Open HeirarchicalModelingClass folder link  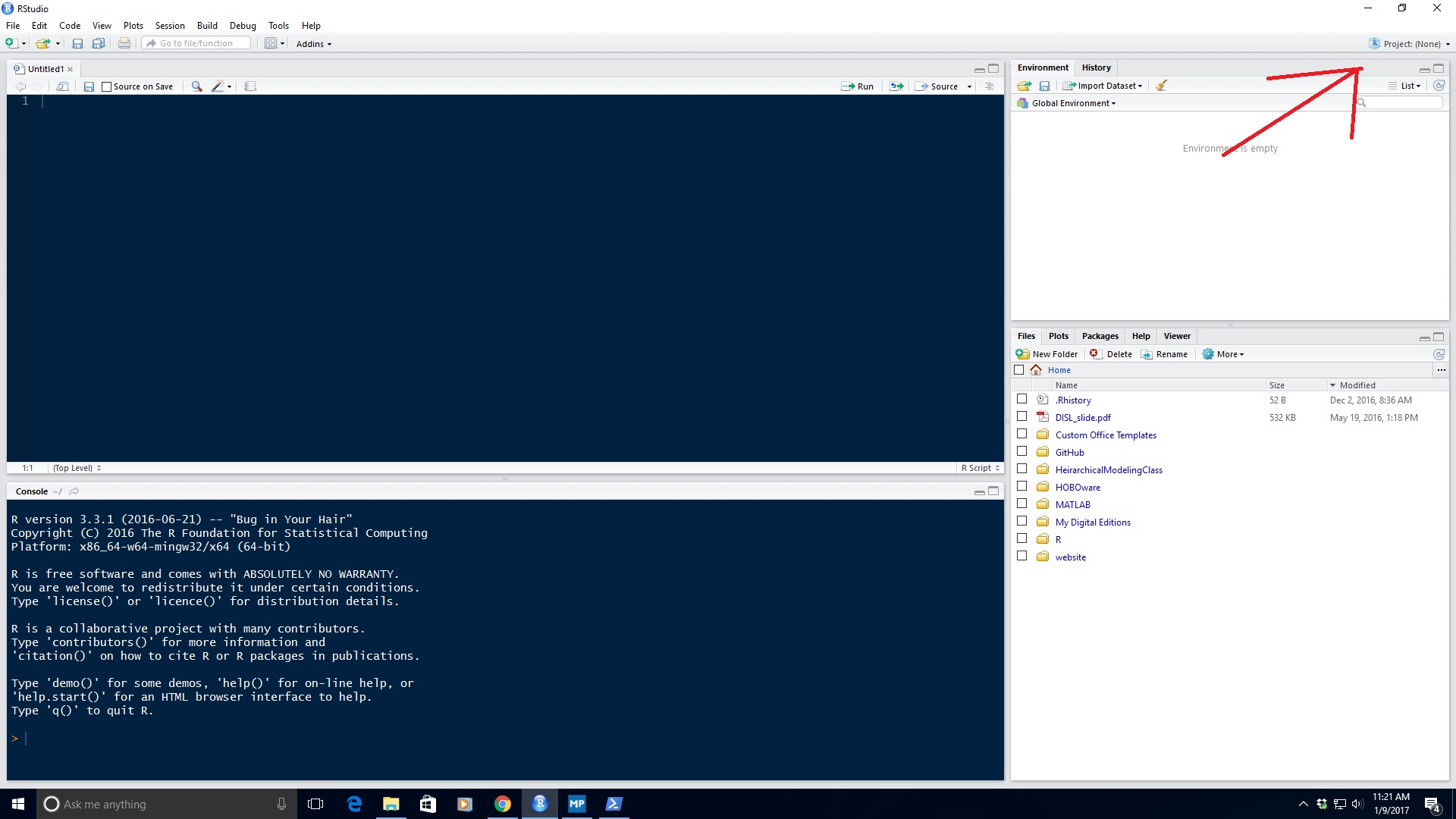[1109, 470]
